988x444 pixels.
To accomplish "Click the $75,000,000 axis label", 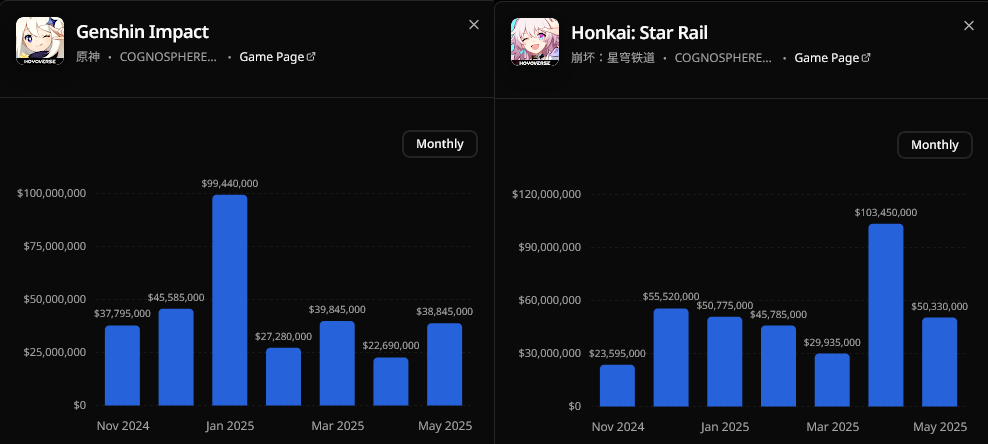I will [55, 246].
